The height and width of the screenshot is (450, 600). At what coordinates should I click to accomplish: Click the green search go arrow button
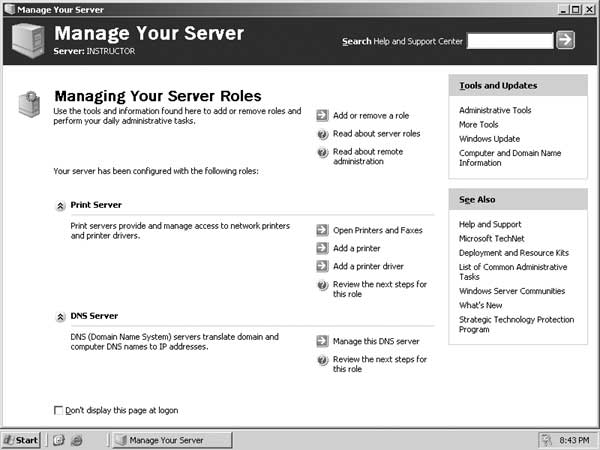coord(565,40)
